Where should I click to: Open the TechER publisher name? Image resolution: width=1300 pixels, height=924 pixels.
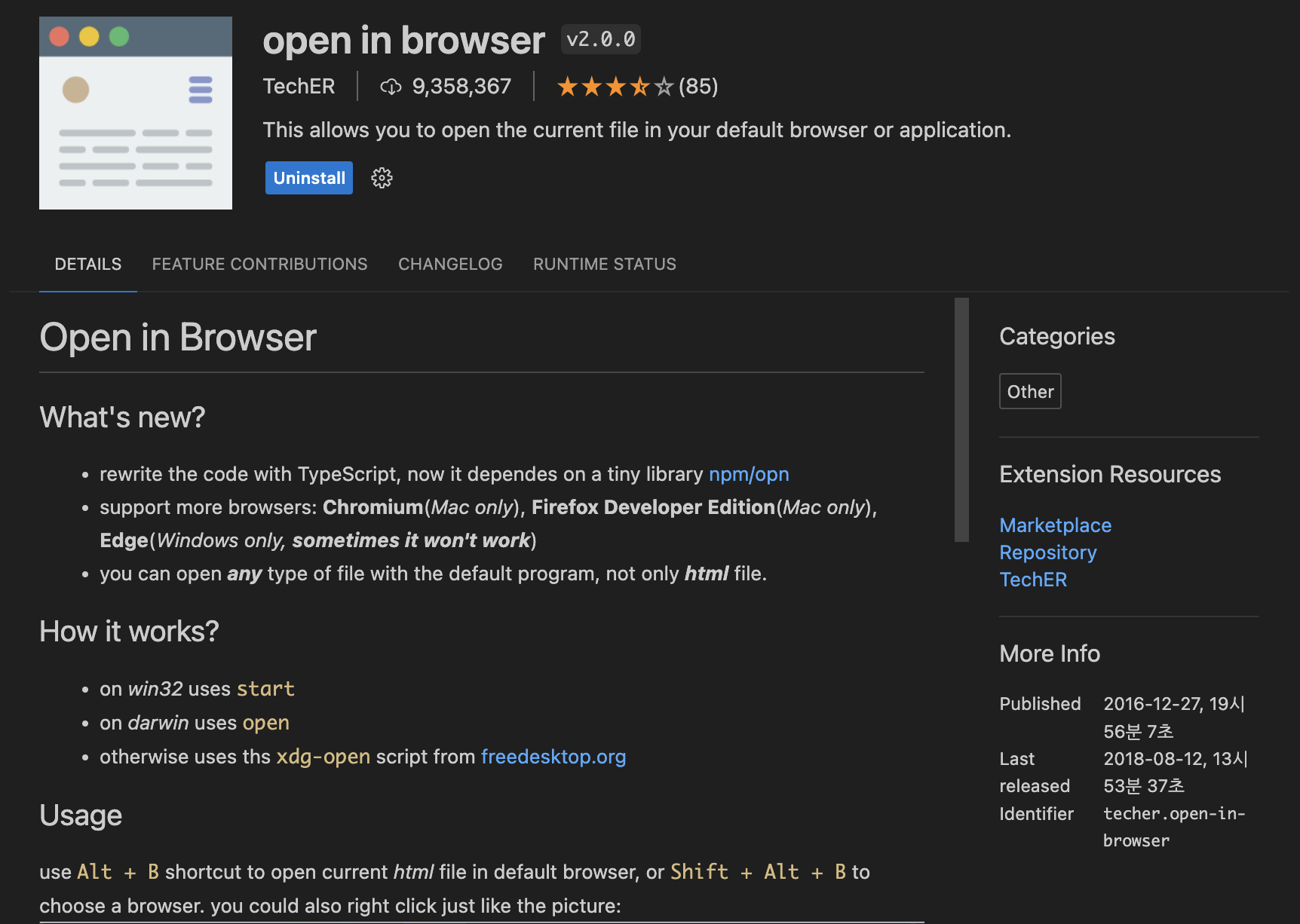(299, 87)
